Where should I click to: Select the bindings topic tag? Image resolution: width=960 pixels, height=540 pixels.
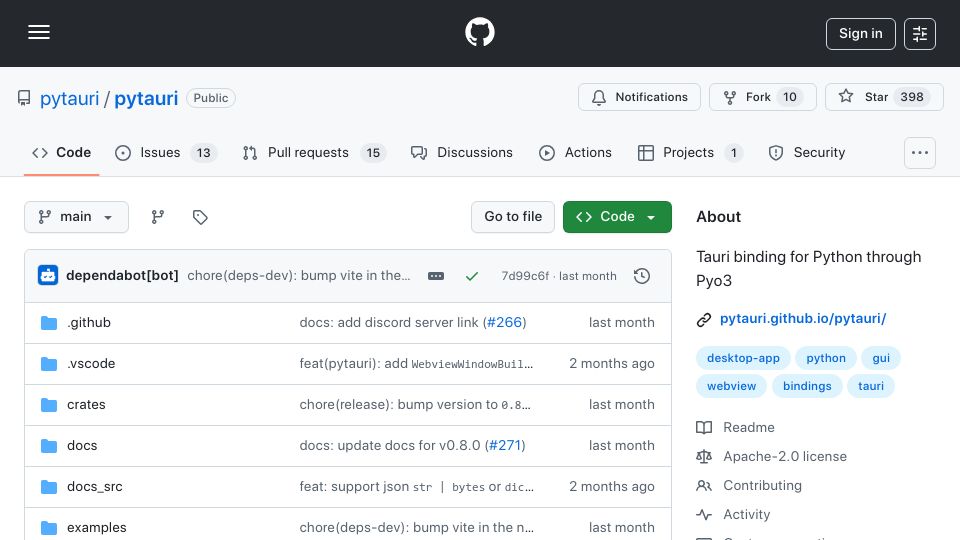(x=807, y=386)
